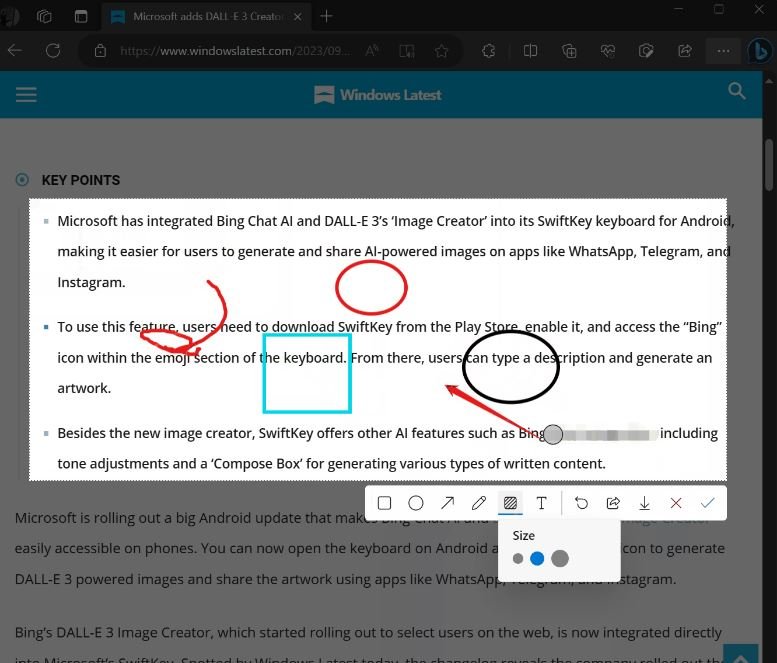Enter Immersive Reader mode
This screenshot has width=777, height=663.
407,51
